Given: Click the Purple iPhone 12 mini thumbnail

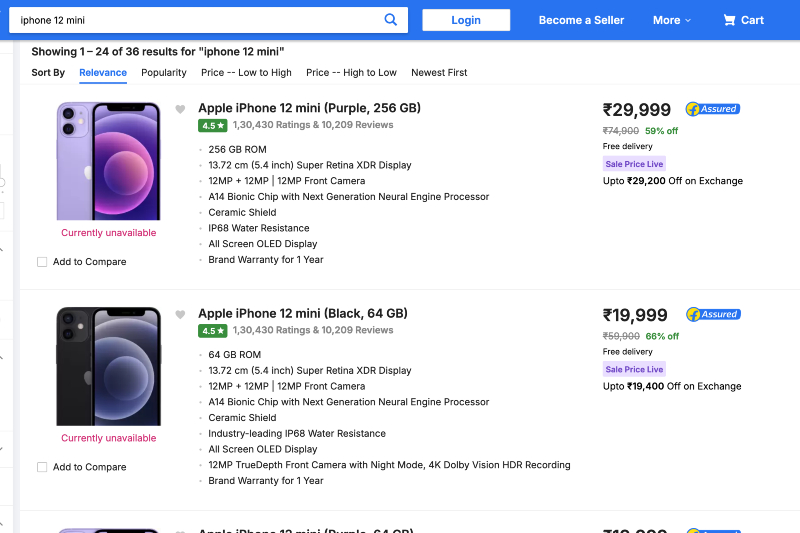Looking at the screenshot, I should click(108, 160).
